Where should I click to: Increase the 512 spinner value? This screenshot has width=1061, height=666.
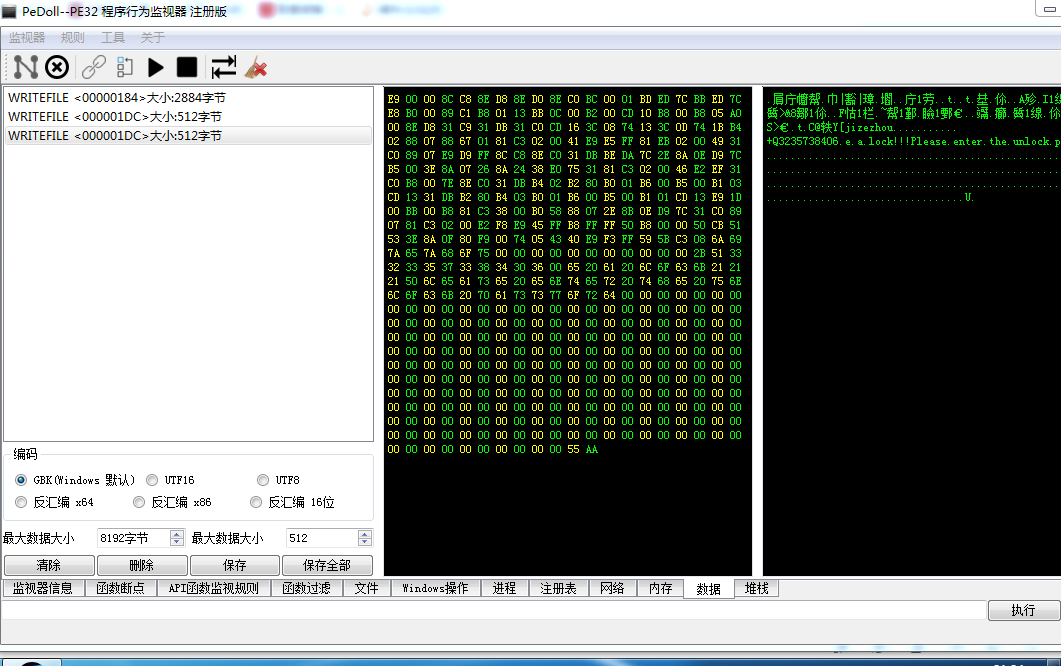[365, 534]
